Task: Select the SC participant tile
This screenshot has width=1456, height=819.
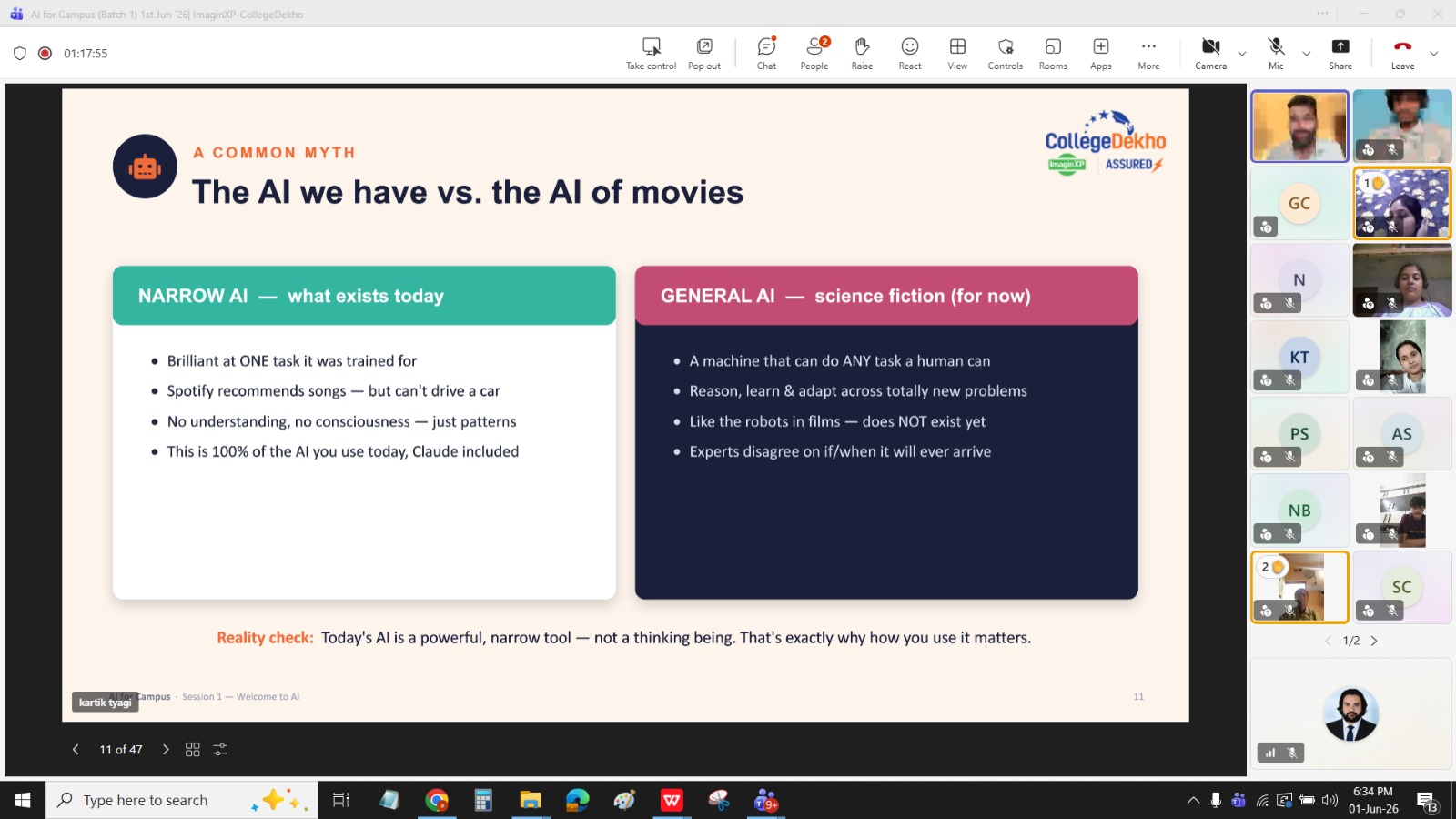Action: pyautogui.click(x=1402, y=587)
